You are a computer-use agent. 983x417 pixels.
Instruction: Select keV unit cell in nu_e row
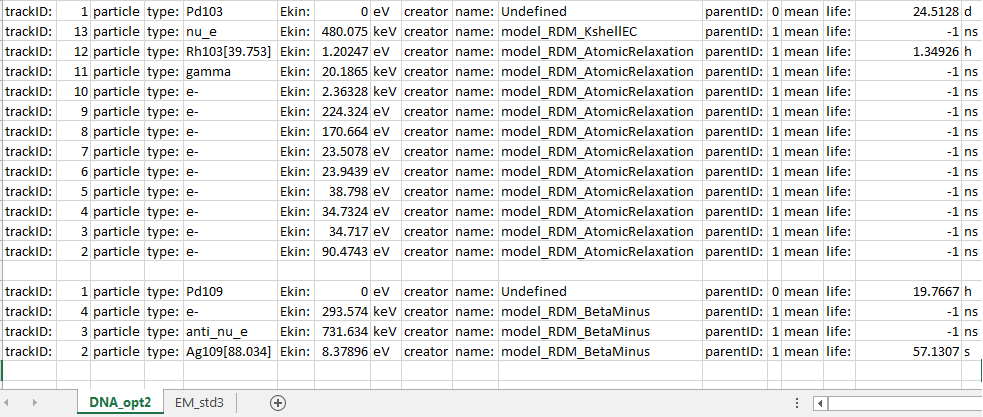tap(386, 31)
